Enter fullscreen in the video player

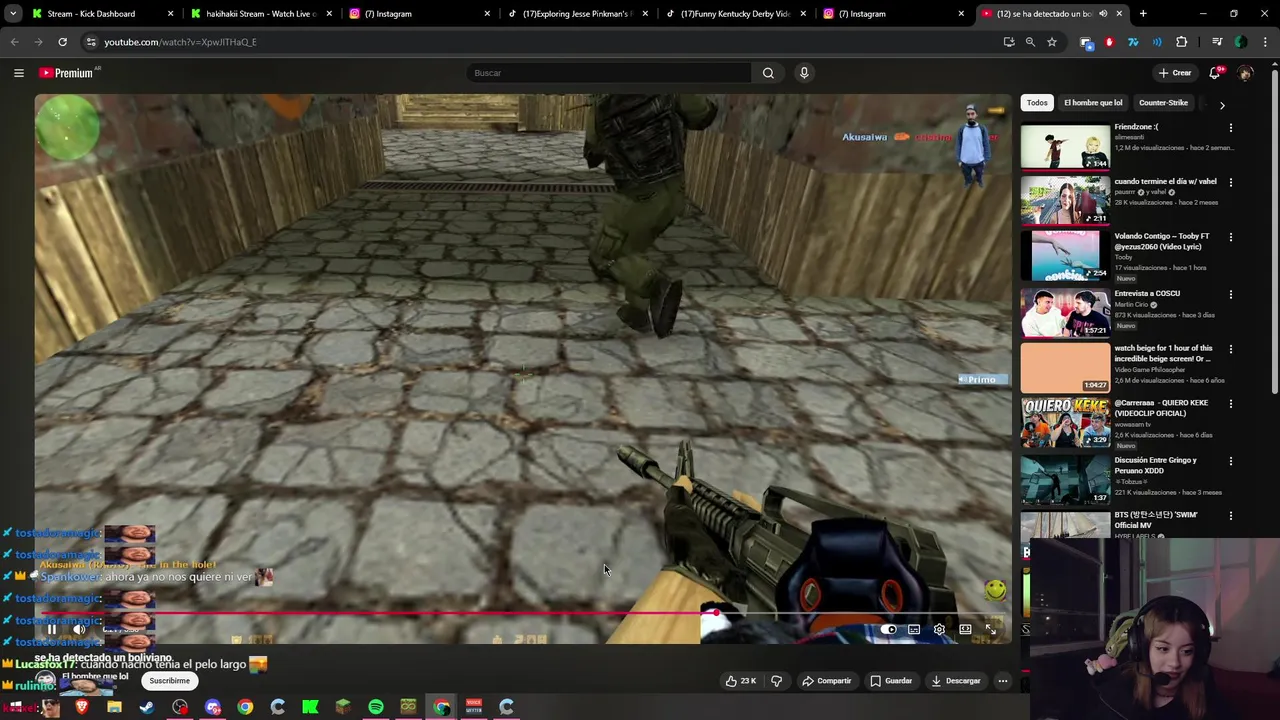(x=991, y=629)
